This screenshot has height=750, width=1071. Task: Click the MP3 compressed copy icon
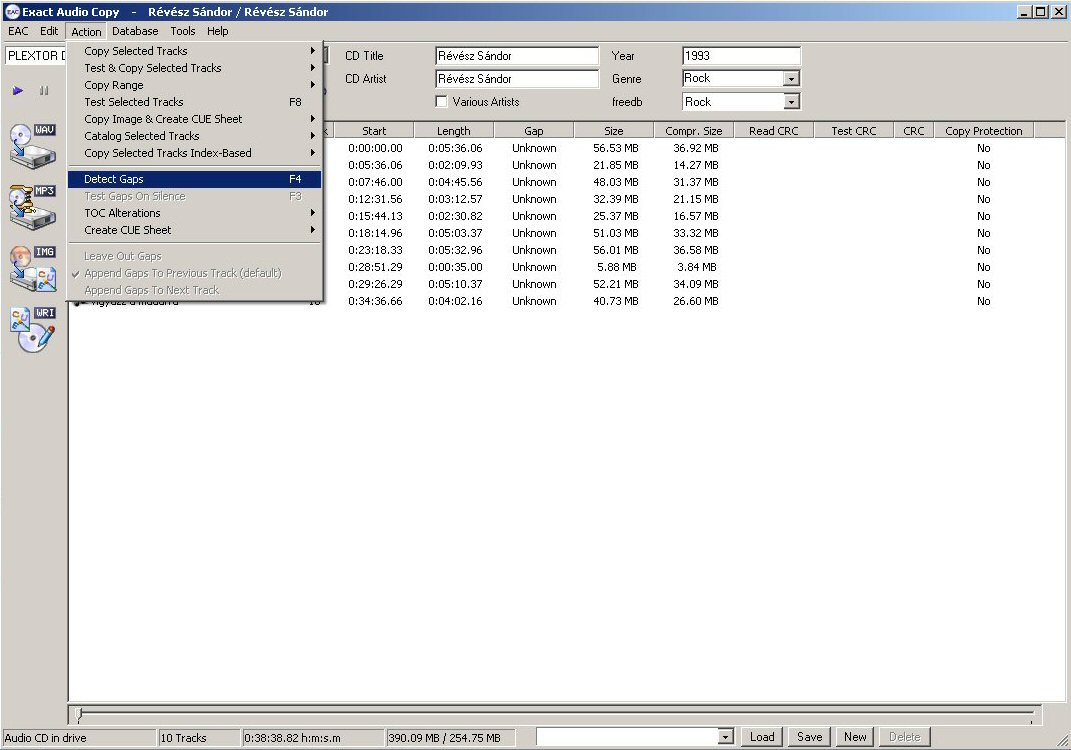click(x=32, y=207)
